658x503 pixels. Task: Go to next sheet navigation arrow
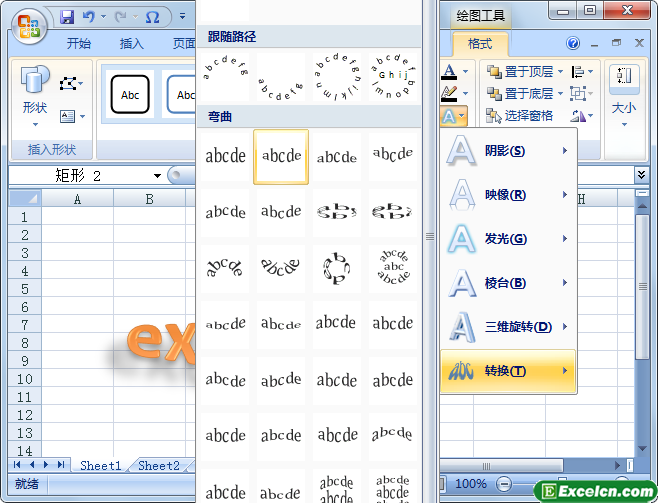[46, 464]
